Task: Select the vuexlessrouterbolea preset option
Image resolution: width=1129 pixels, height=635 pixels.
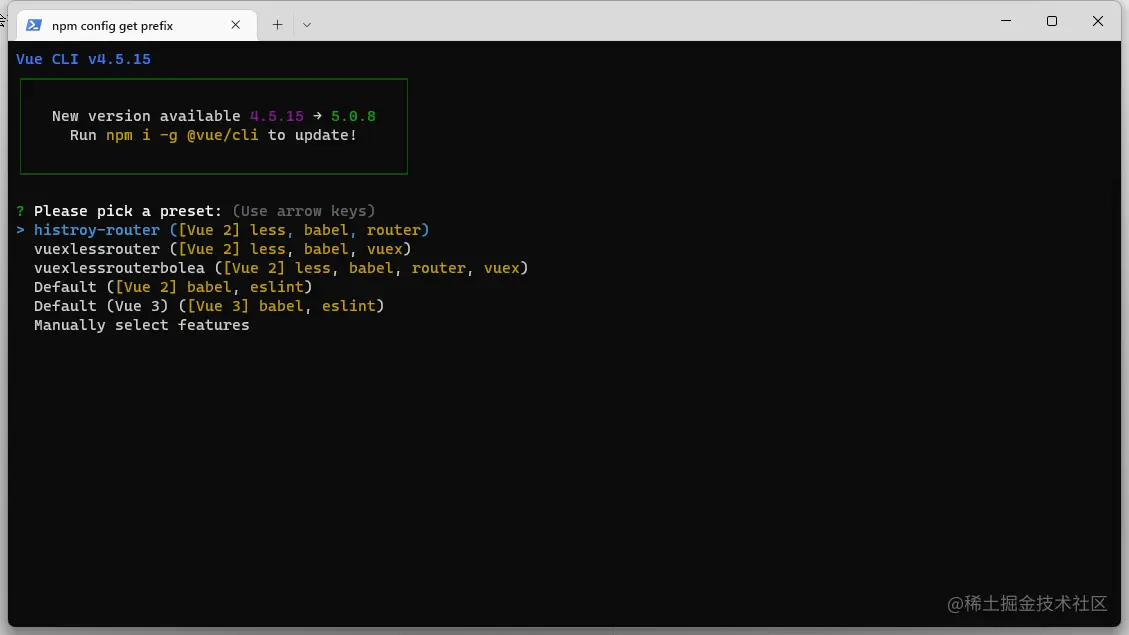Action: 281,268
